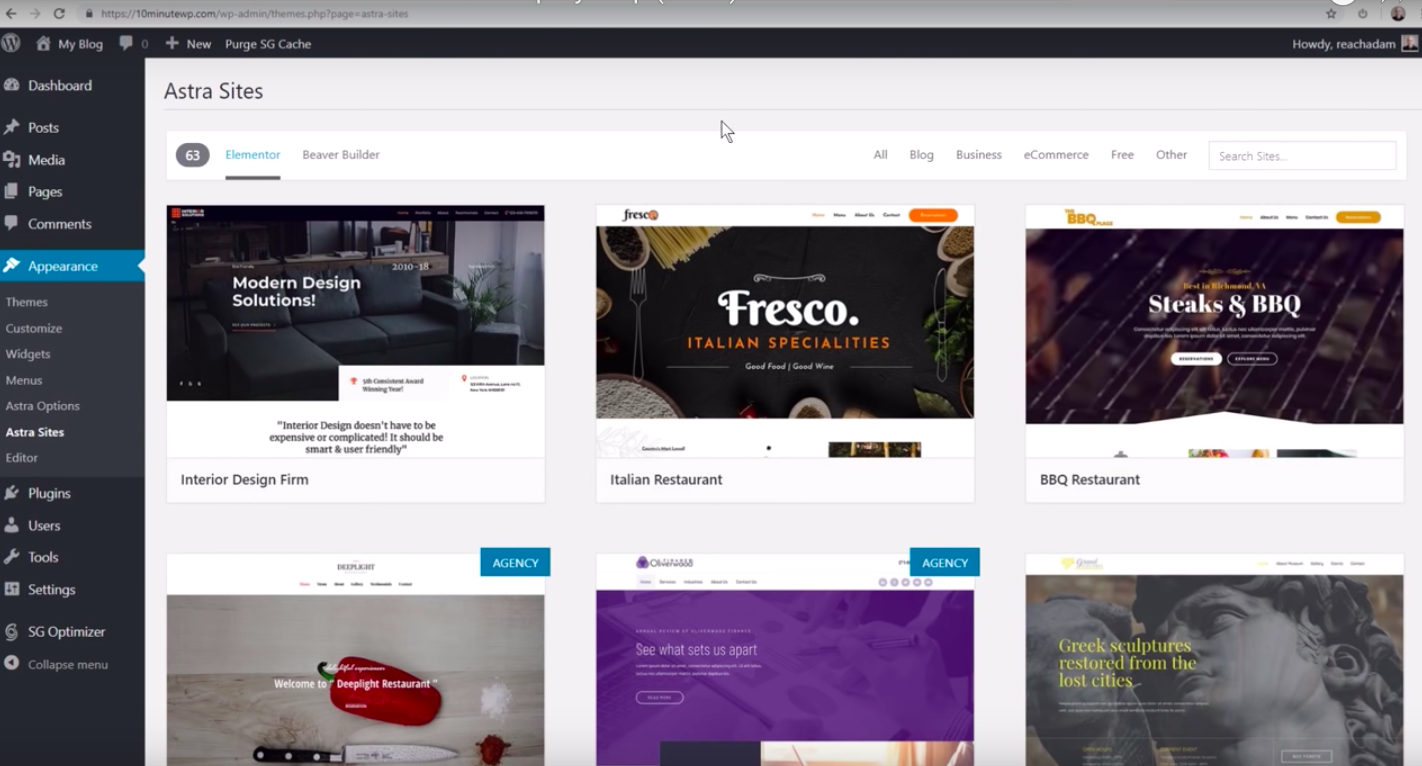Click AGENCY badge on Oliverwood card
This screenshot has height=766, width=1422.
[x=945, y=562]
